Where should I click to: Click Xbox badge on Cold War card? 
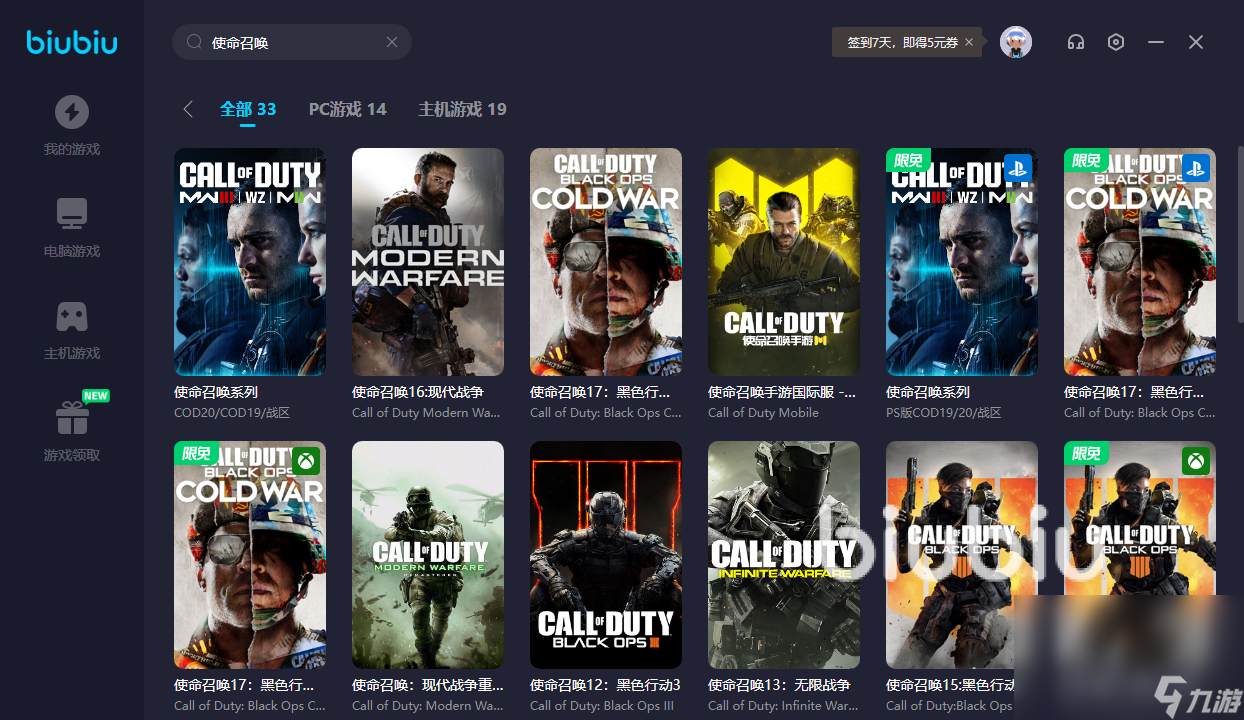point(305,460)
